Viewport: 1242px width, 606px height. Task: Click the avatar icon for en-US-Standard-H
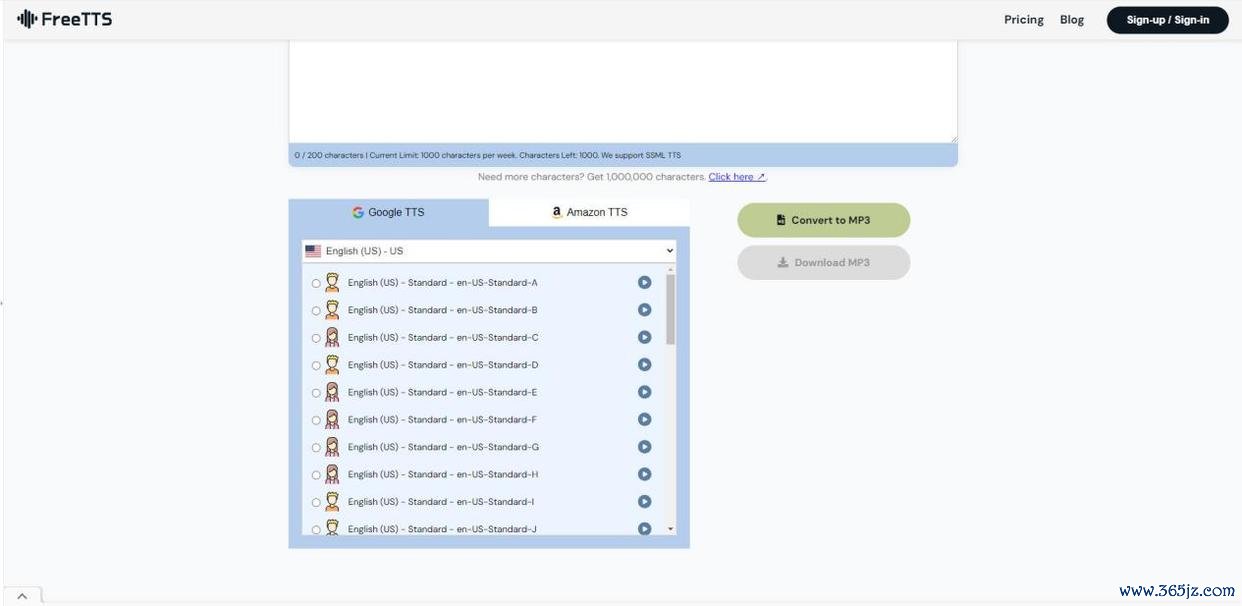[x=332, y=474]
